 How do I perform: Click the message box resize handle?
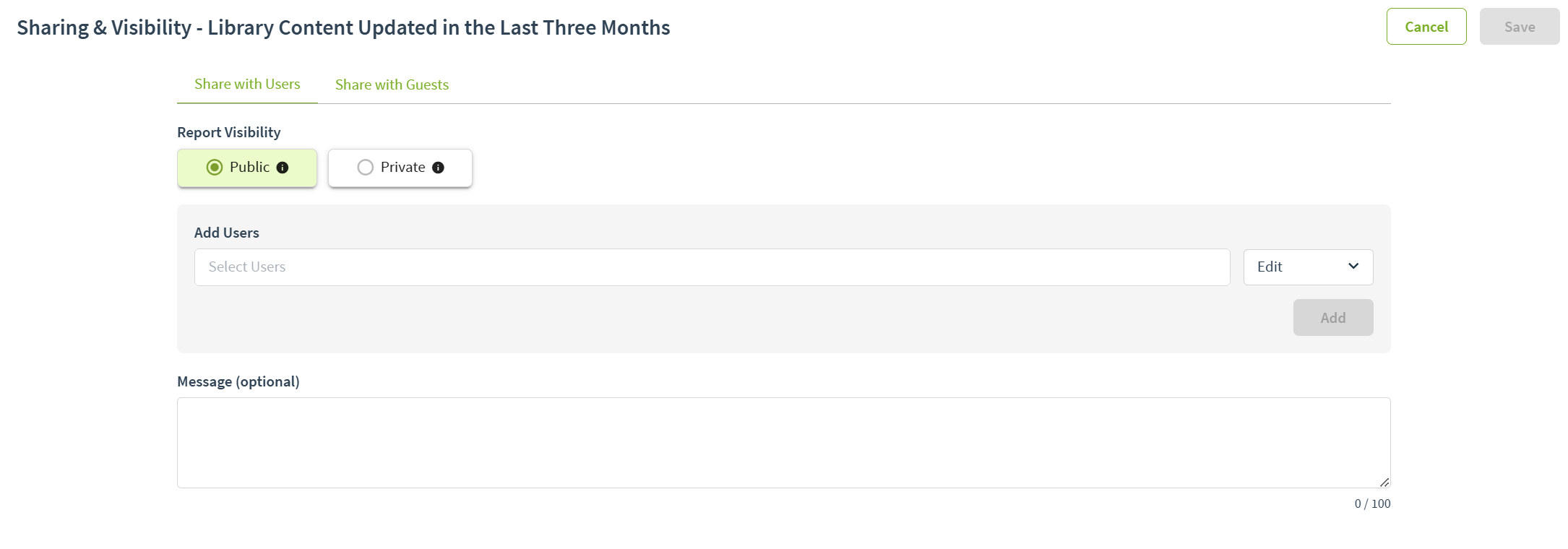(x=1384, y=482)
